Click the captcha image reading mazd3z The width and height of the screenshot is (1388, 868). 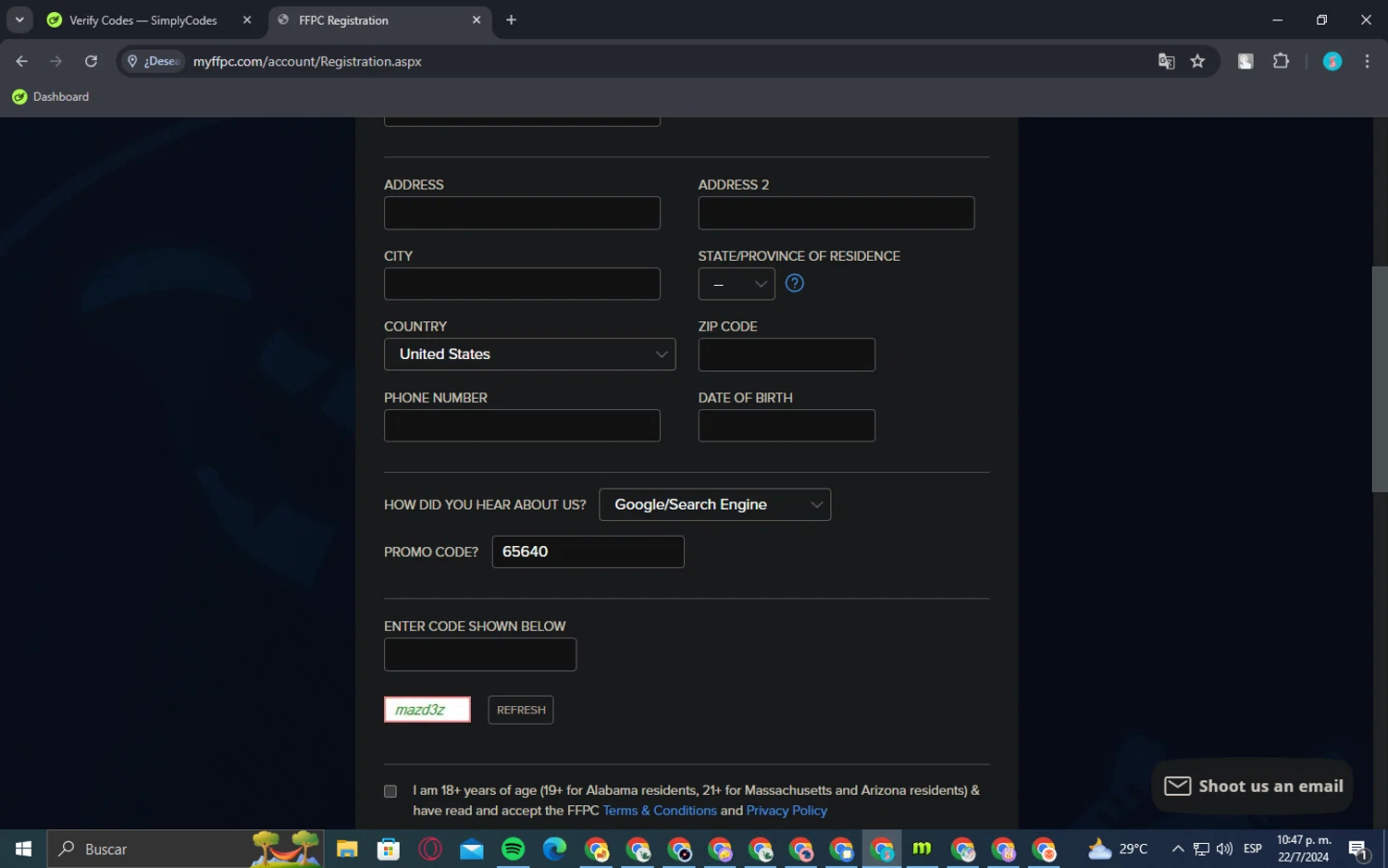(x=428, y=710)
